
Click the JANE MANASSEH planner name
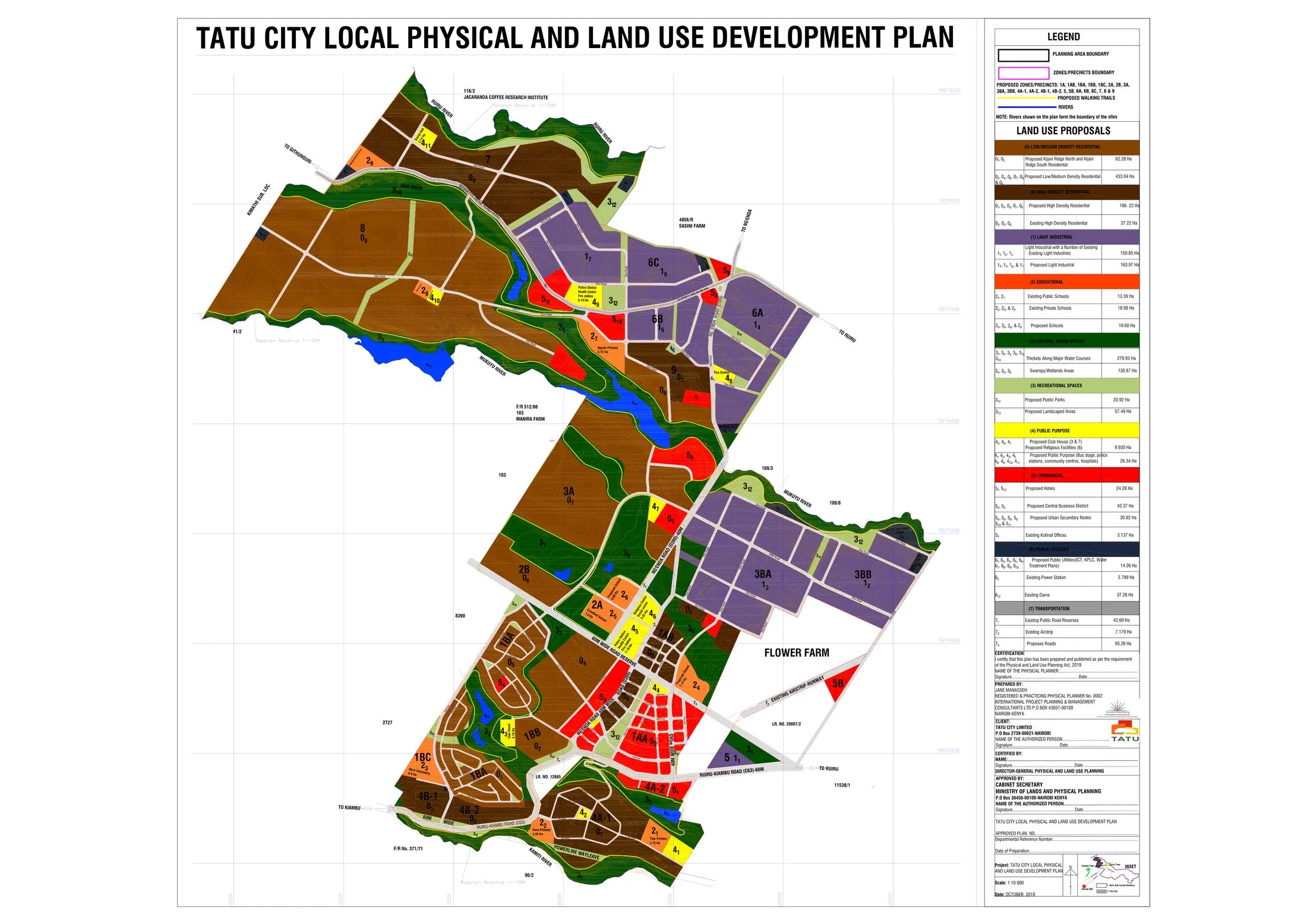pyautogui.click(x=1011, y=690)
